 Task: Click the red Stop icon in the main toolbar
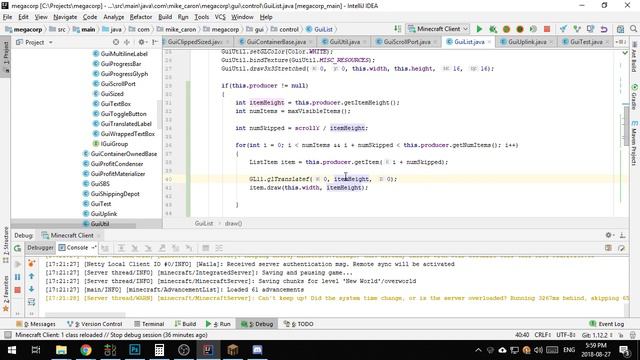(x=547, y=29)
